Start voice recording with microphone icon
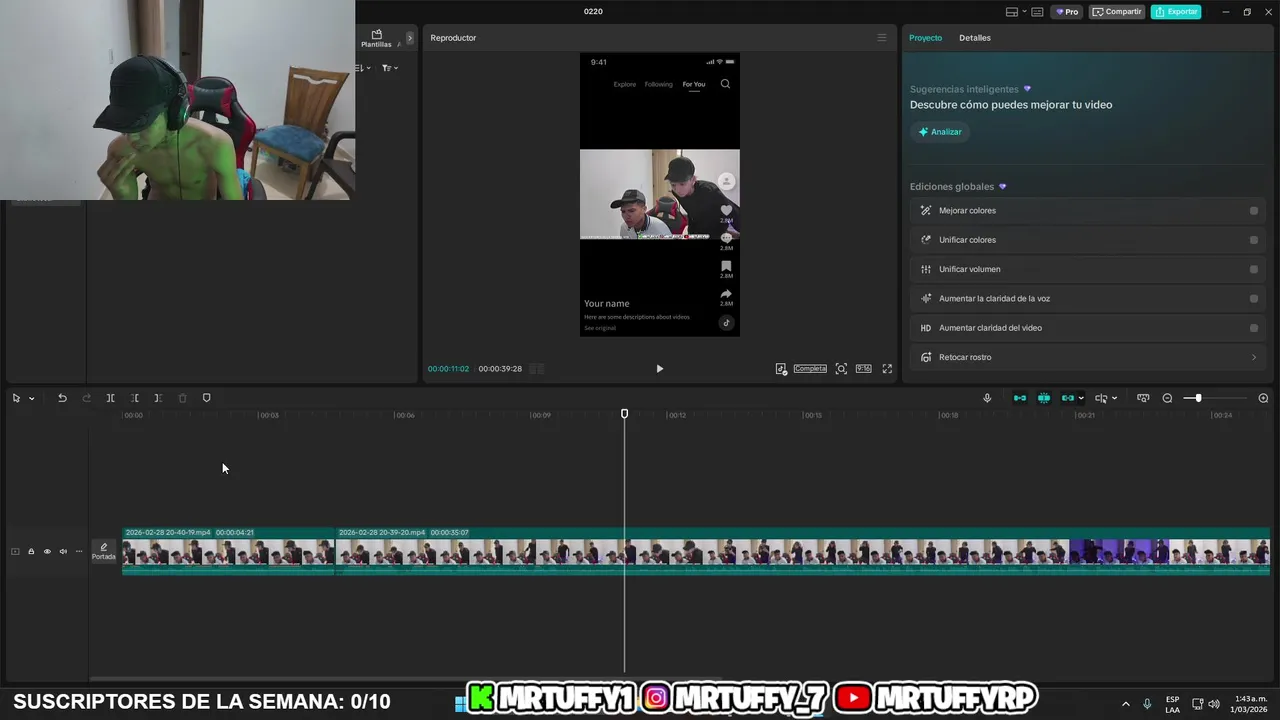 [987, 398]
